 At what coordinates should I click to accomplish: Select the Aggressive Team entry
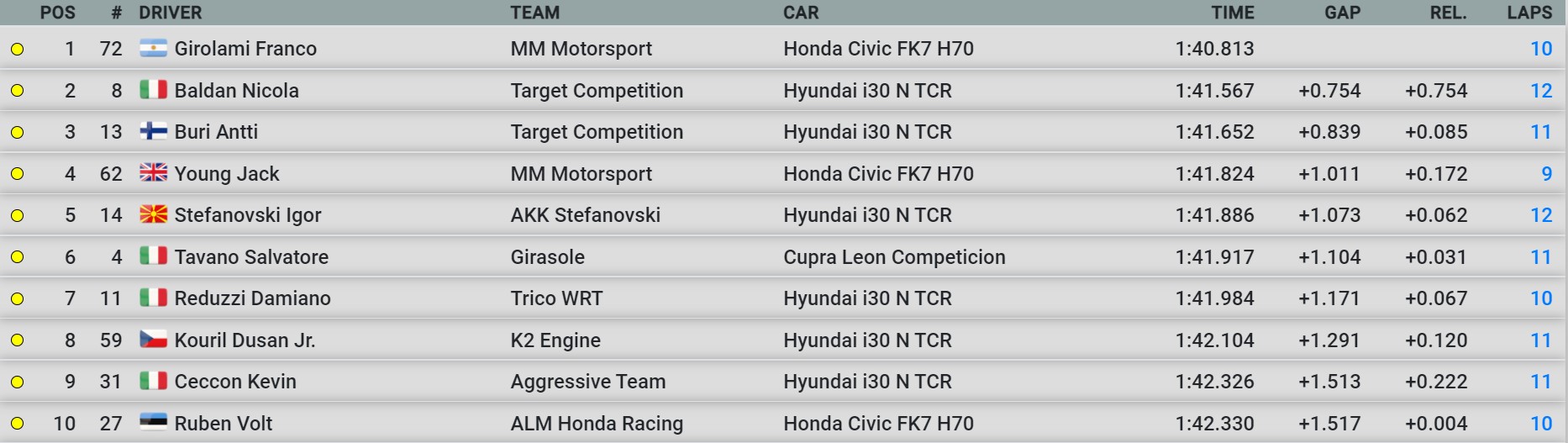(x=588, y=382)
